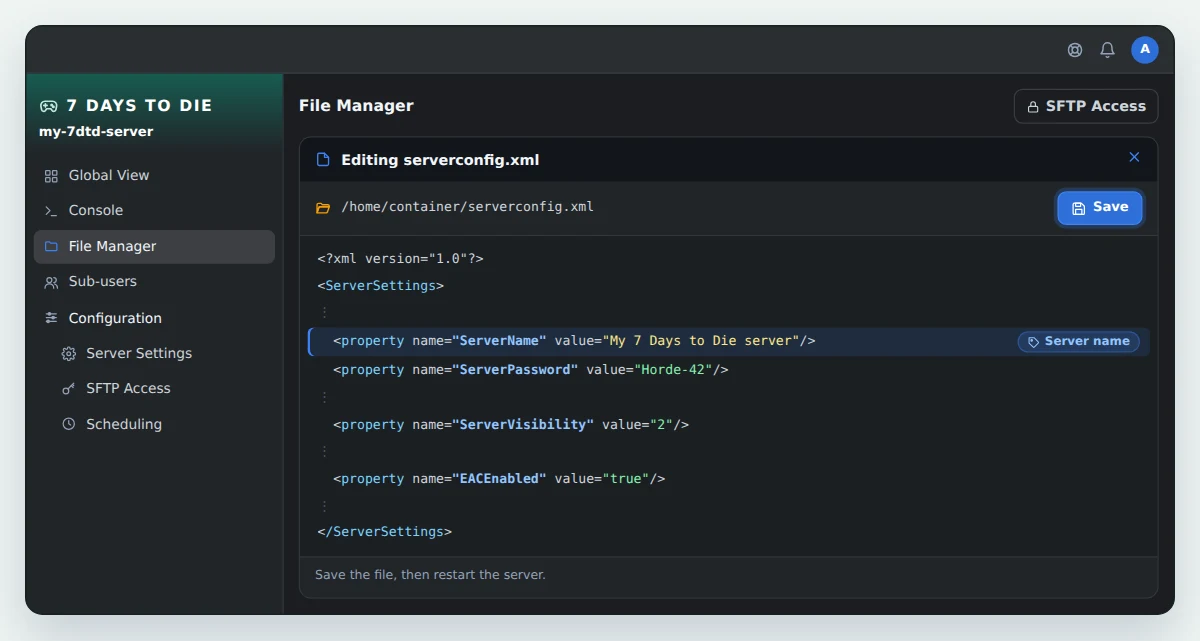Click the ServerVisibility value "2"

(x=662, y=425)
